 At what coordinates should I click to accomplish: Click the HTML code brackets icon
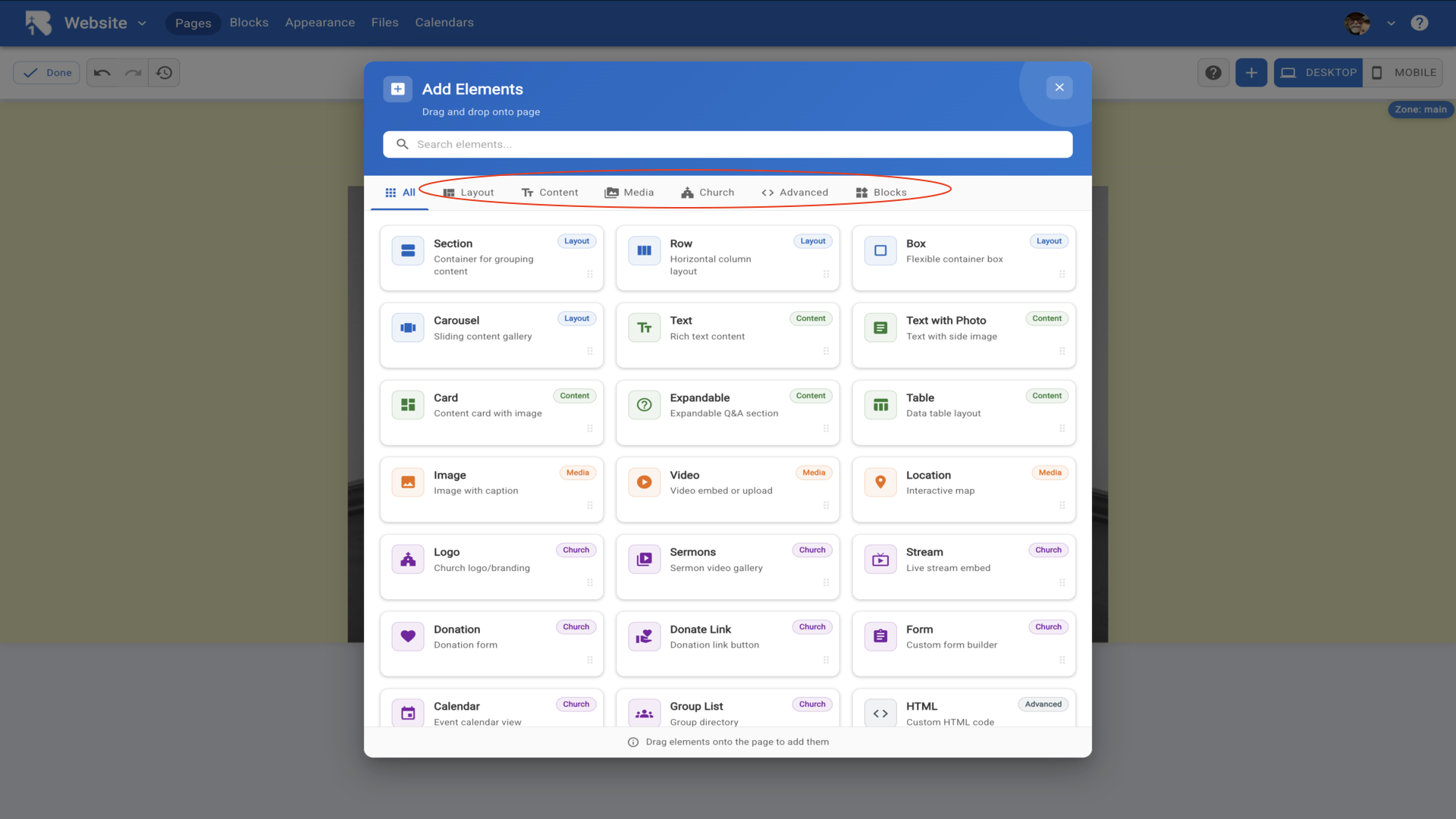click(880, 714)
